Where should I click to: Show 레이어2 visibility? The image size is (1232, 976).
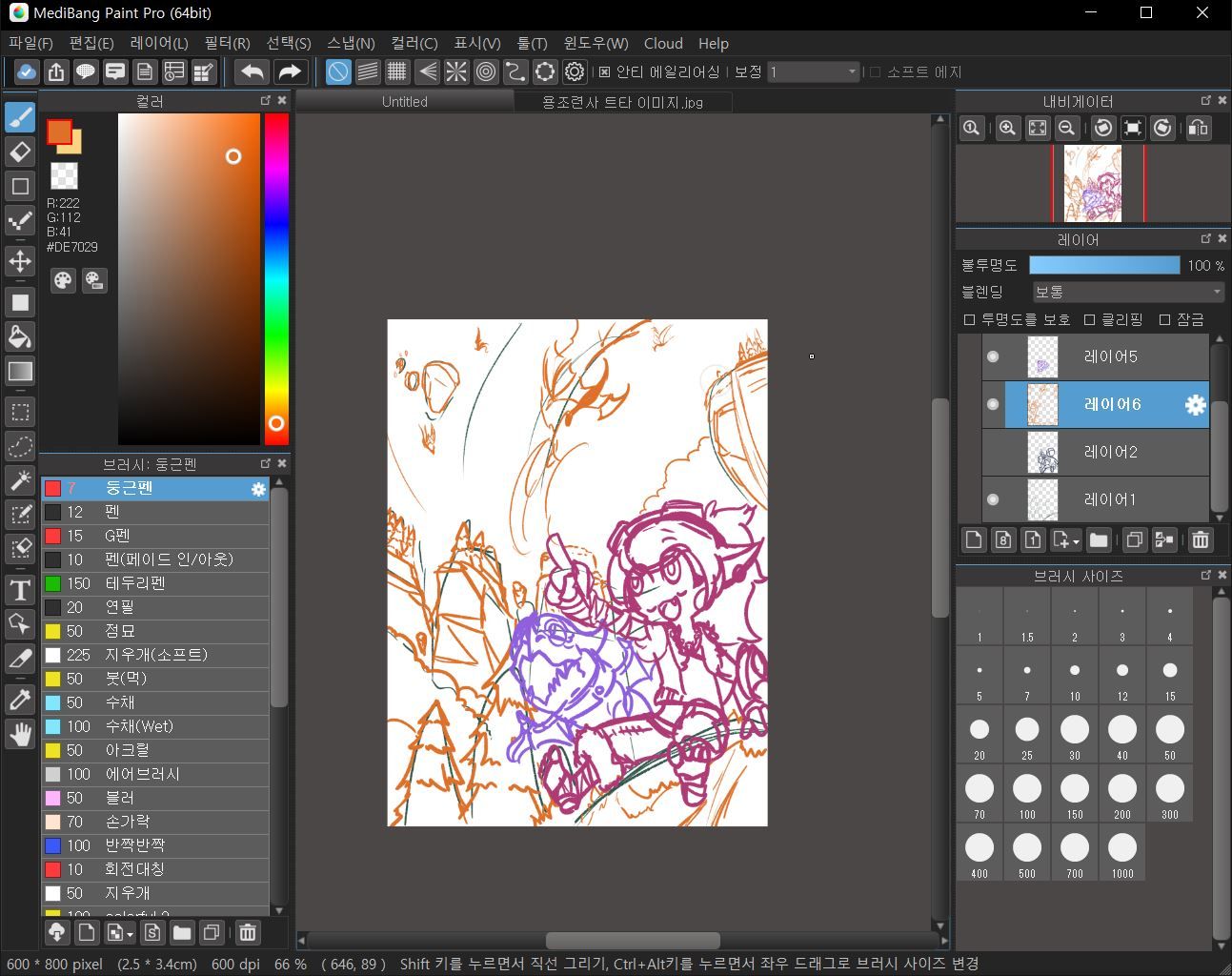[993, 452]
